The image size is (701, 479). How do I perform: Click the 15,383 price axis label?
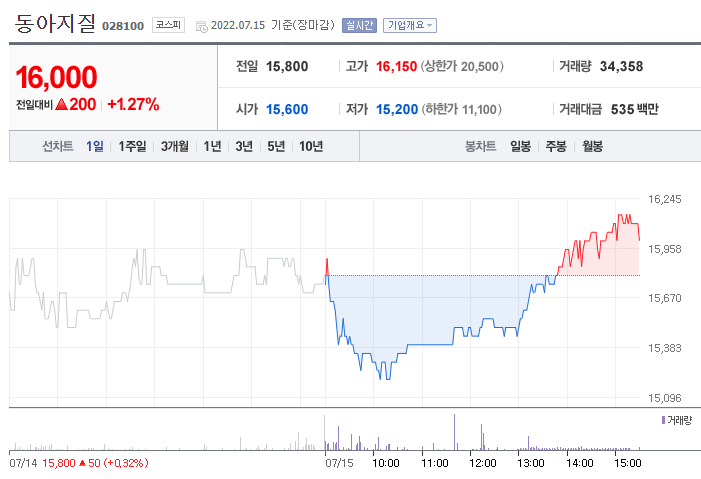click(665, 348)
